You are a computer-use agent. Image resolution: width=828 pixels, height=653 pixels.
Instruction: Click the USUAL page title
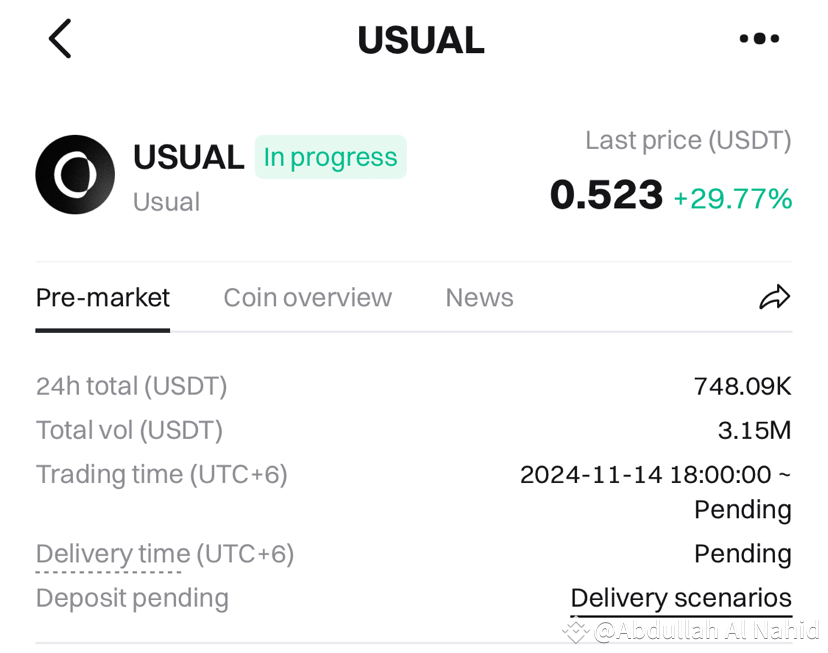coord(421,39)
